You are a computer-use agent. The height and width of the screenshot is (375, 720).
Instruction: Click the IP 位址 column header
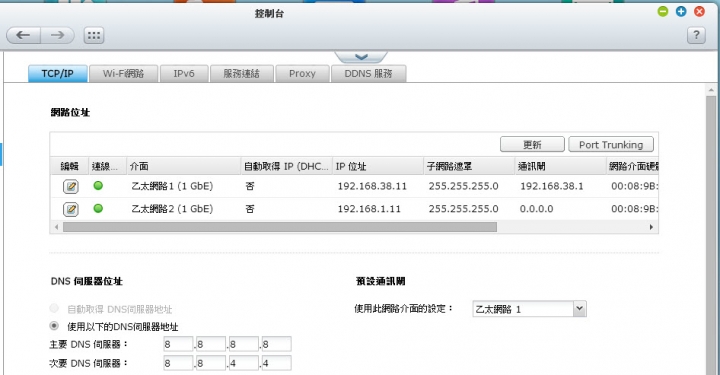(x=378, y=166)
